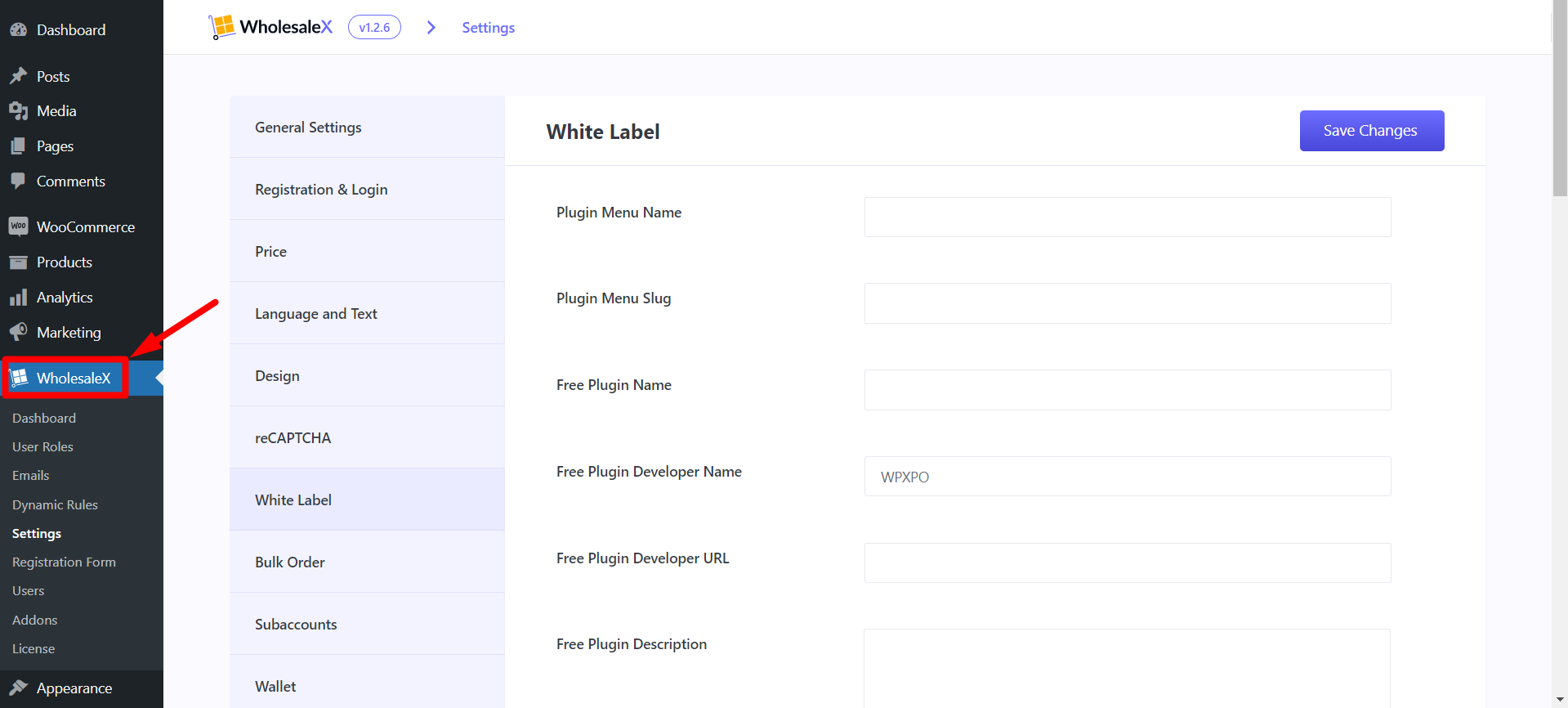Select the reCAPTCHA settings tab
The image size is (1568, 708).
click(367, 437)
